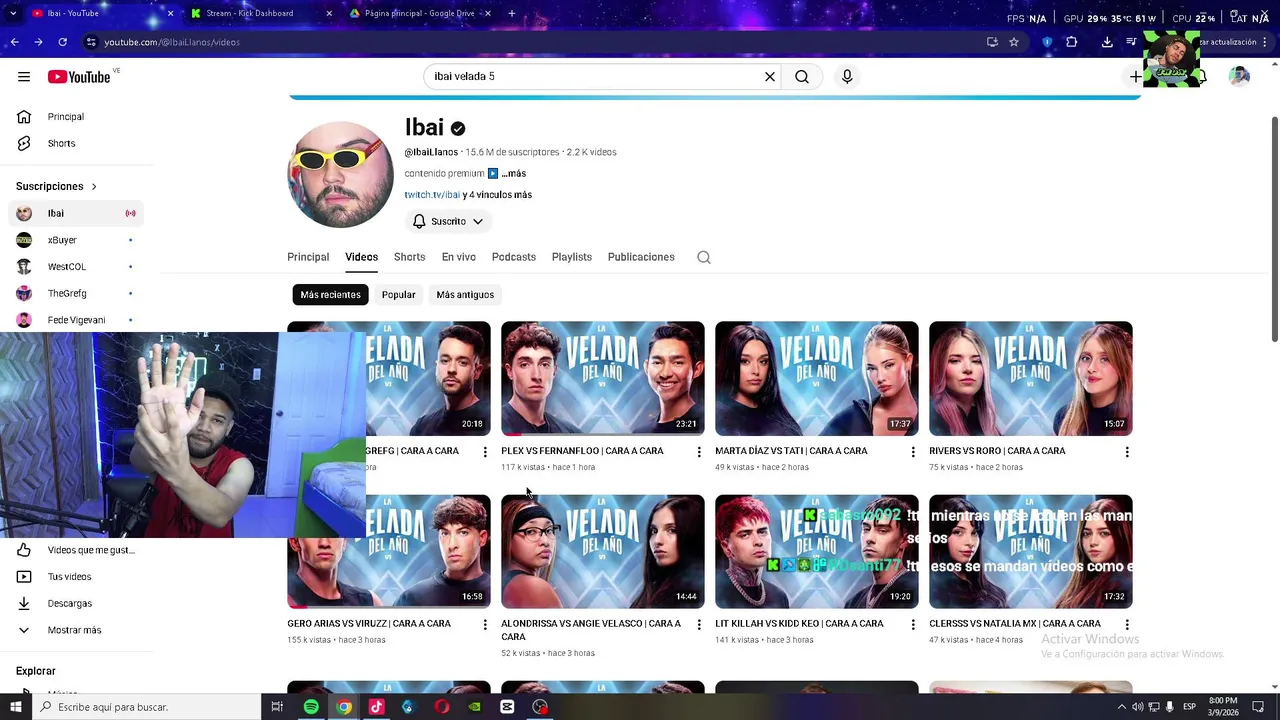Open Task View on taskbar

tap(277, 707)
